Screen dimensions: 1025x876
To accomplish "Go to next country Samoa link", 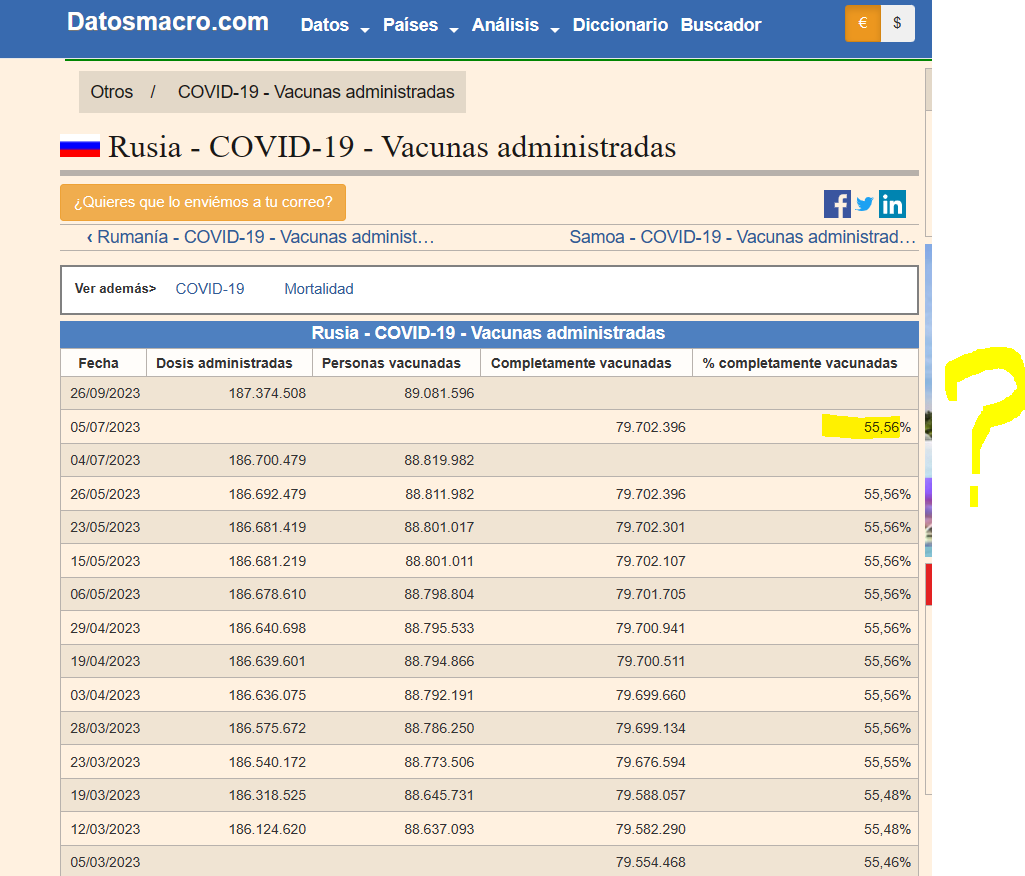I will (743, 237).
